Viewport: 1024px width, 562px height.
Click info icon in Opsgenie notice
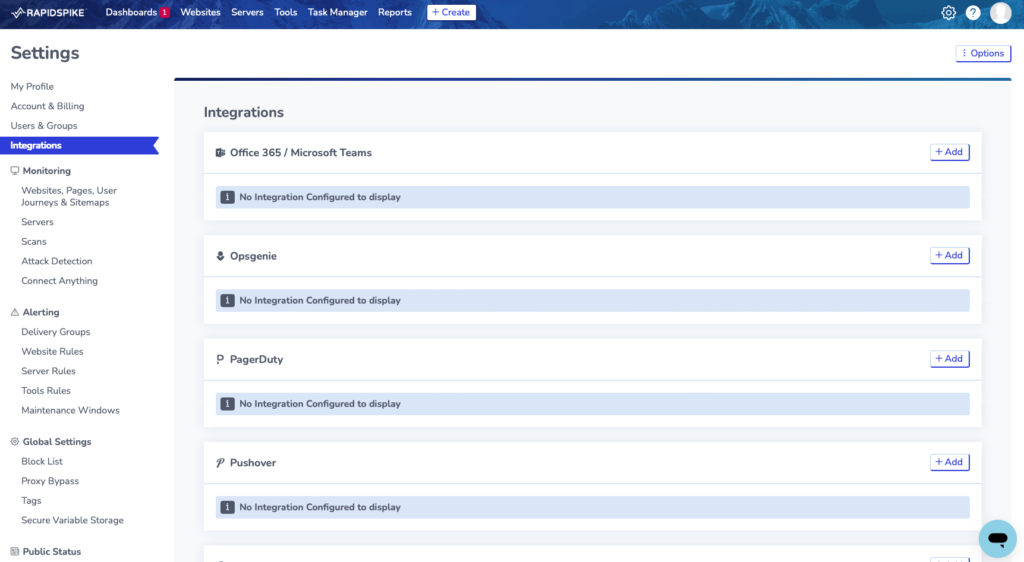(227, 300)
